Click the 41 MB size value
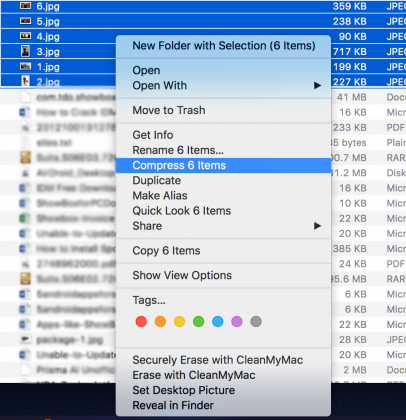Screen dimensions: 406x420 click(x=352, y=97)
